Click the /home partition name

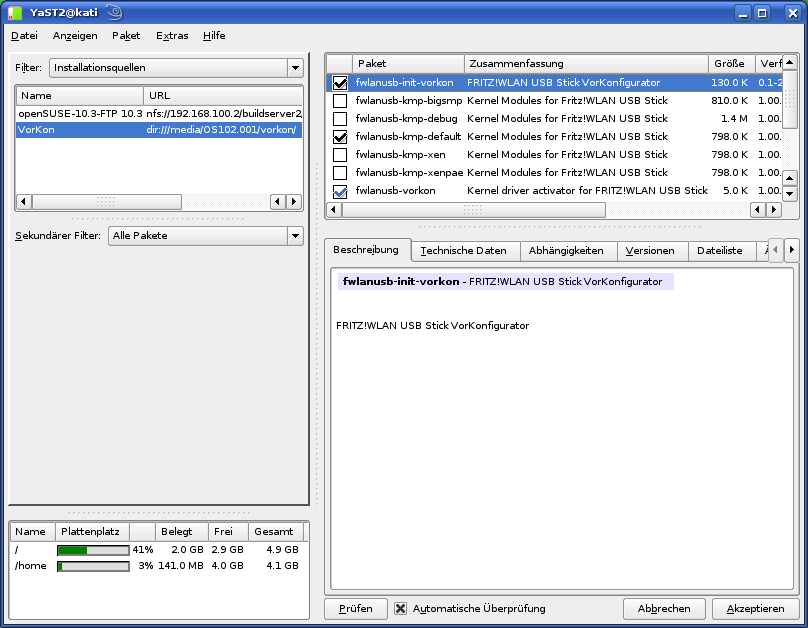30,566
